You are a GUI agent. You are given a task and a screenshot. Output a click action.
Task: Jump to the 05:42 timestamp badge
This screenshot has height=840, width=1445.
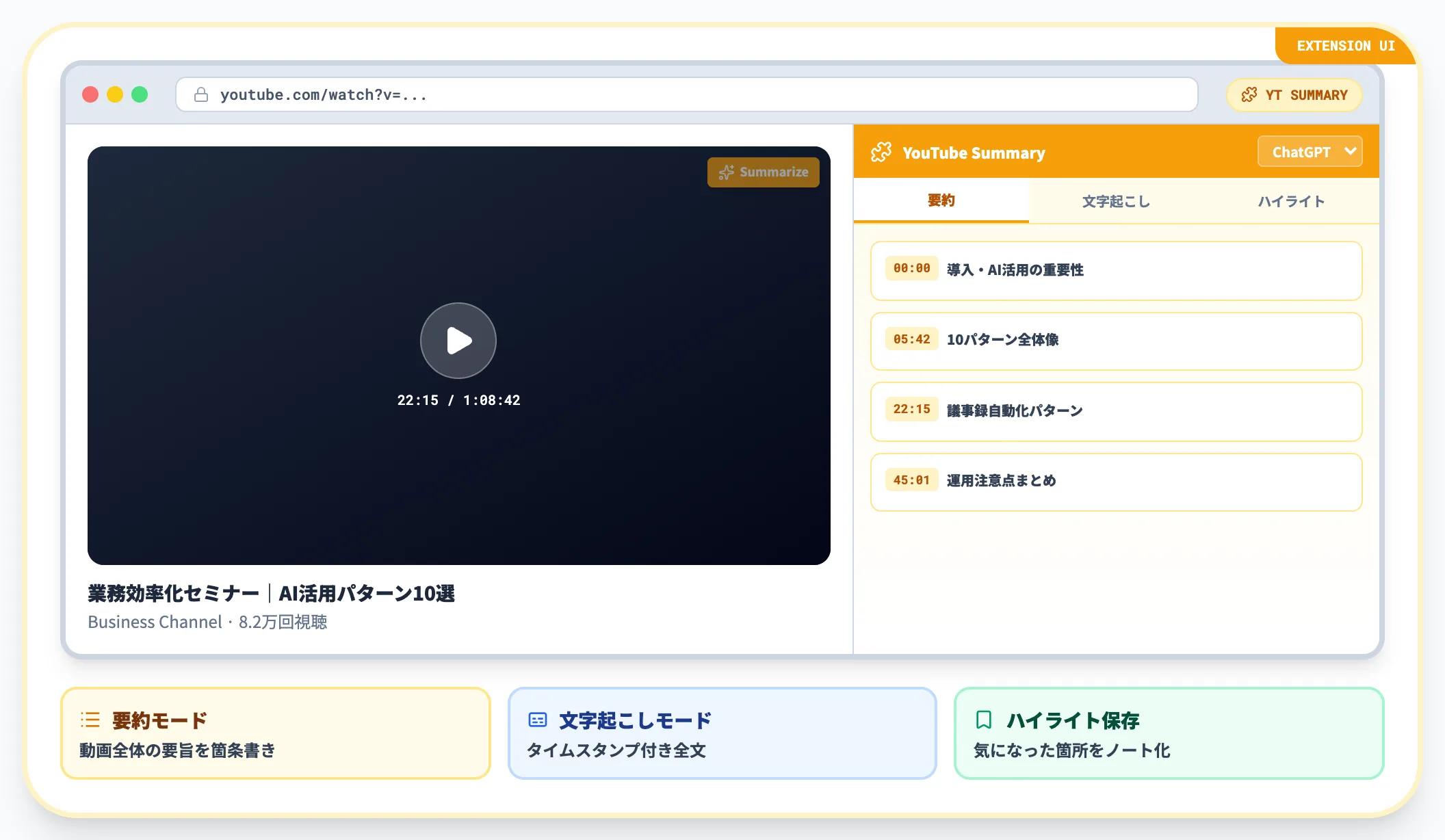911,339
